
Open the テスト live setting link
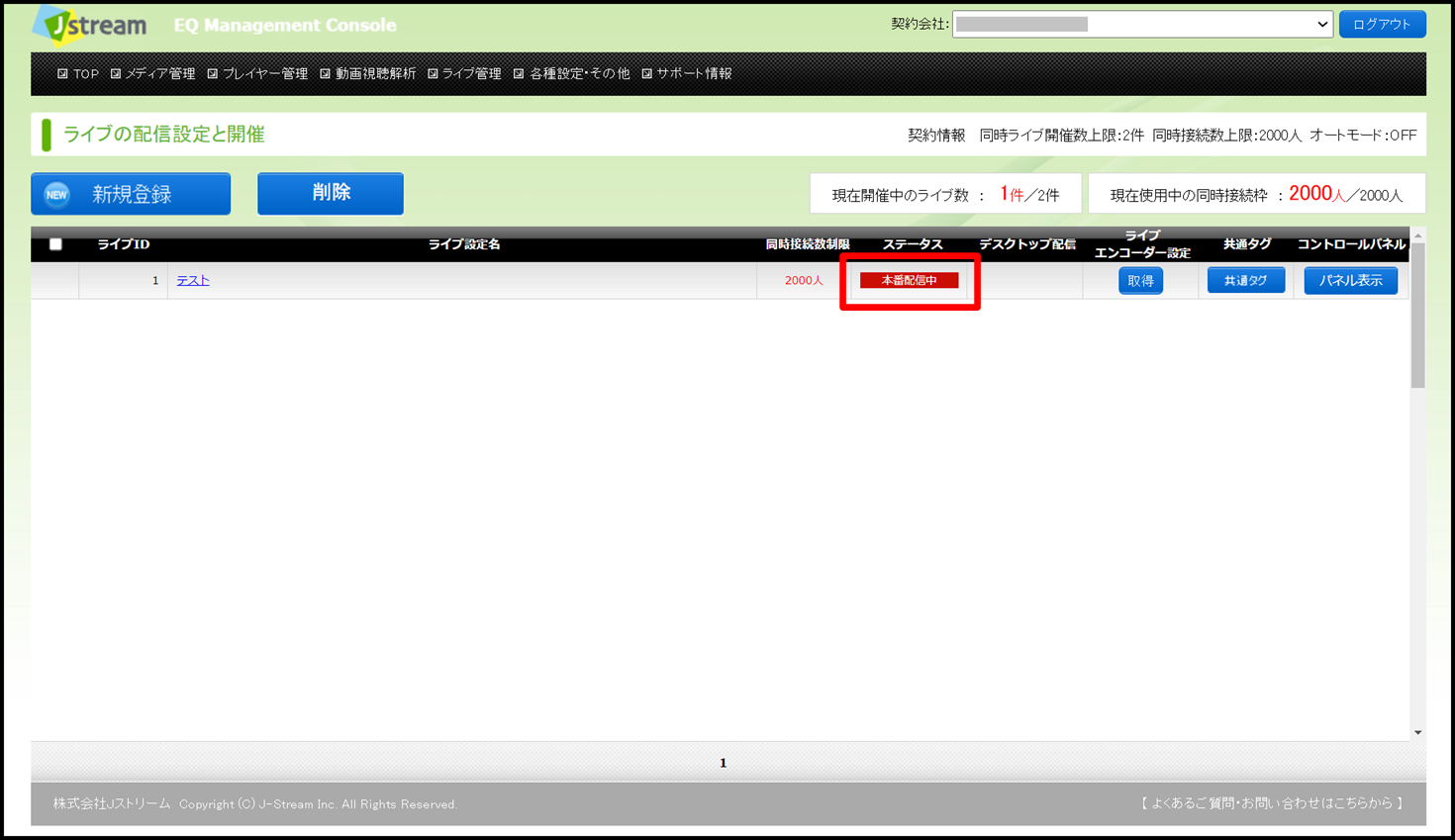pos(193,281)
